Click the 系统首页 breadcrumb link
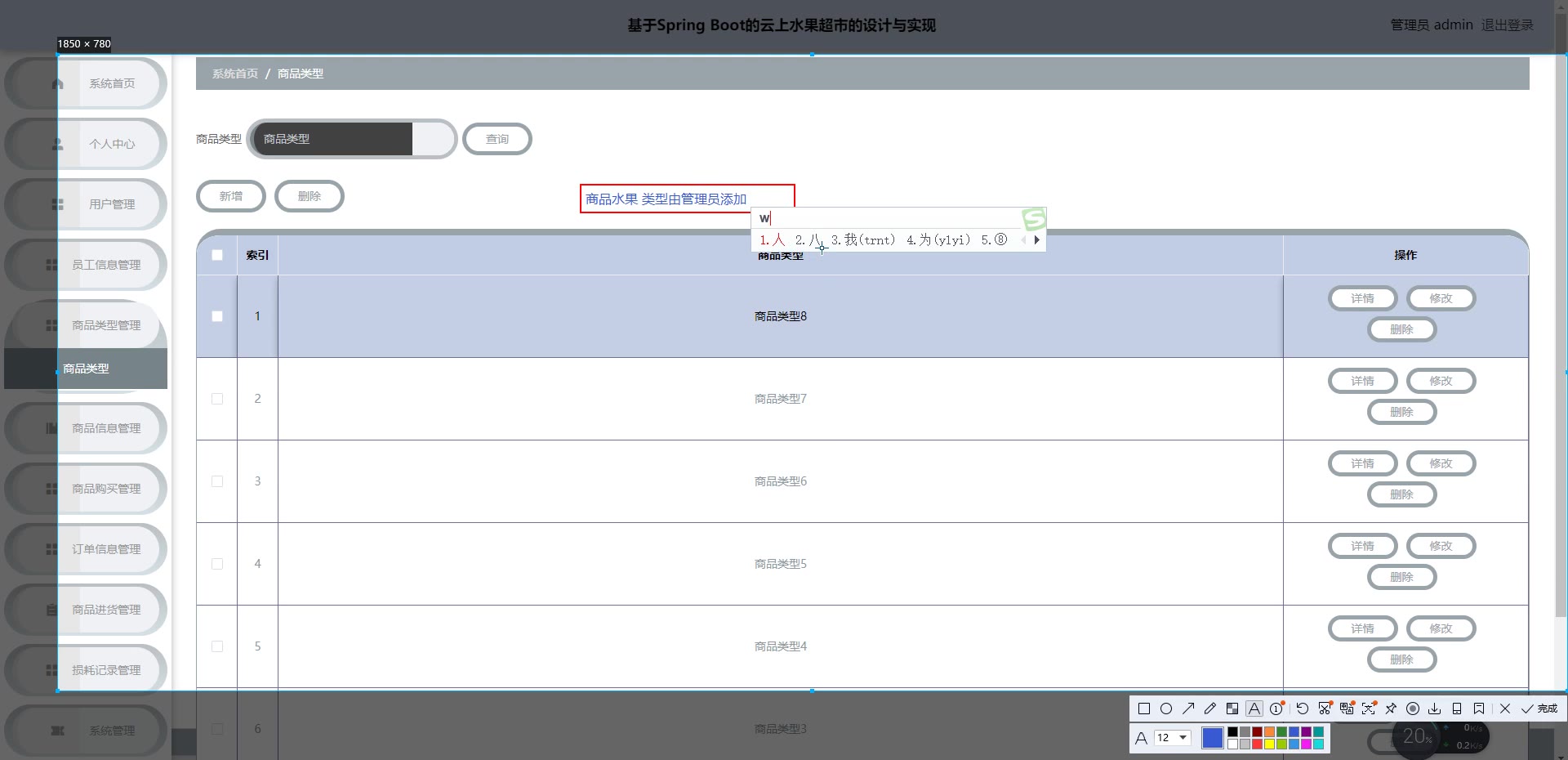1568x760 pixels. pyautogui.click(x=235, y=74)
